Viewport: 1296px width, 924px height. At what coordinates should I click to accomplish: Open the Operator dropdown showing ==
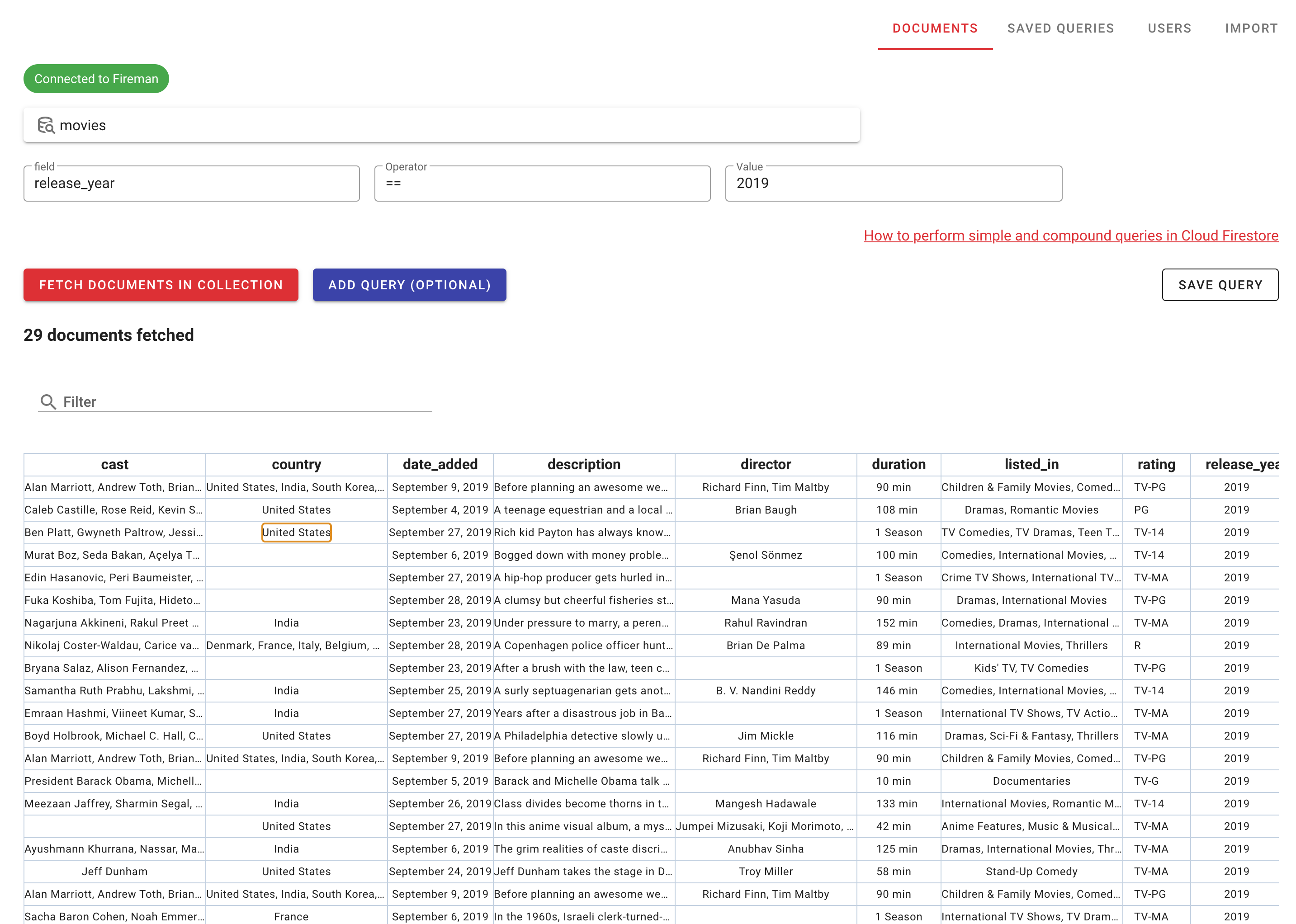tap(542, 183)
